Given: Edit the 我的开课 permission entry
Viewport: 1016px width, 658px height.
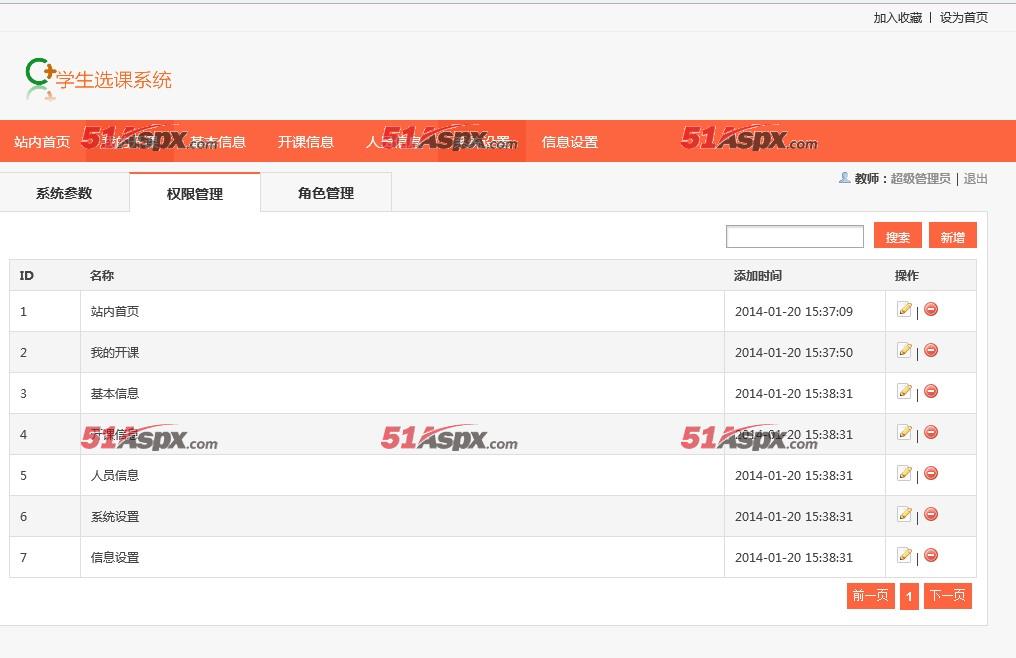Looking at the screenshot, I should pos(904,351).
